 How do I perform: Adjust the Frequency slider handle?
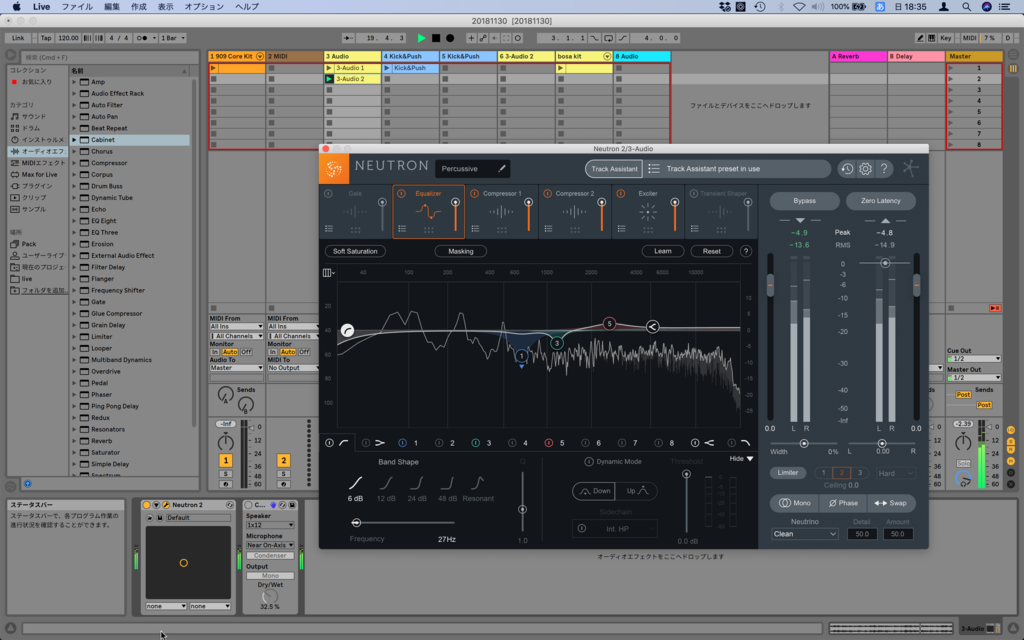356,522
